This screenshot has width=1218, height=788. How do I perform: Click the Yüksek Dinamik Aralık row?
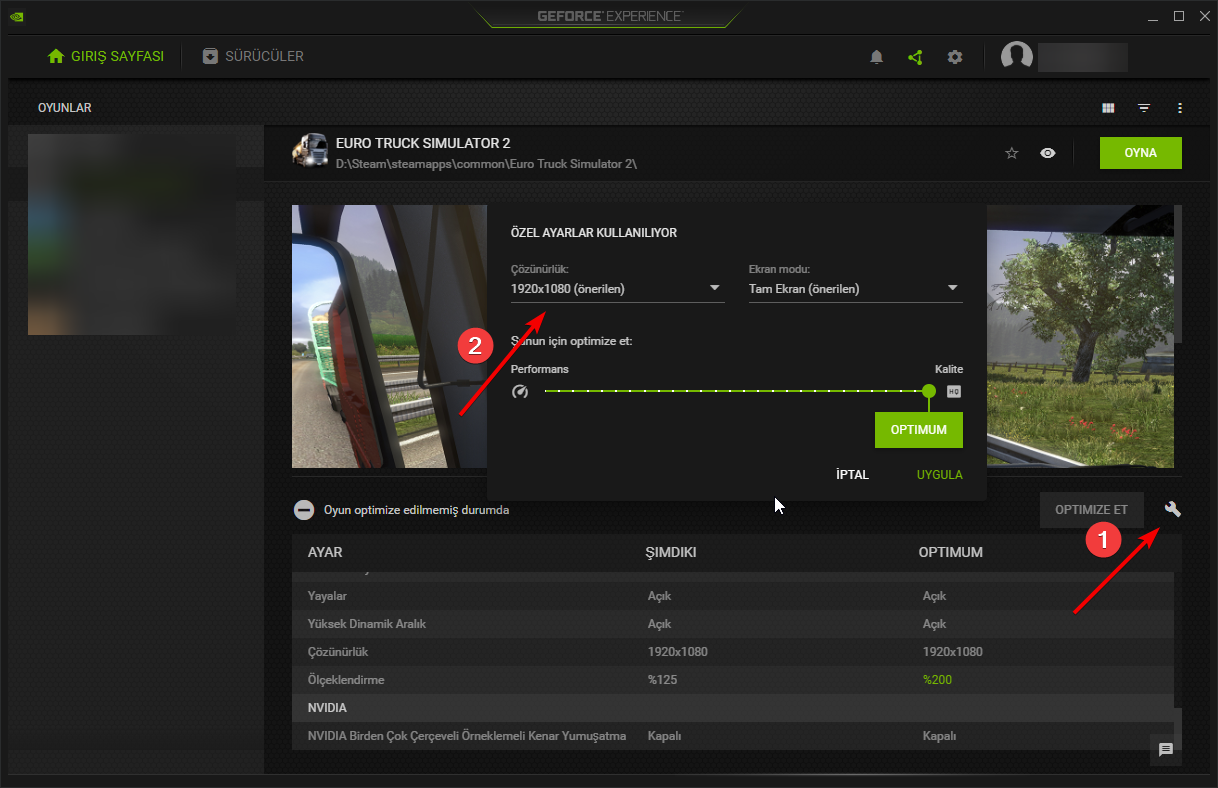tap(732, 624)
